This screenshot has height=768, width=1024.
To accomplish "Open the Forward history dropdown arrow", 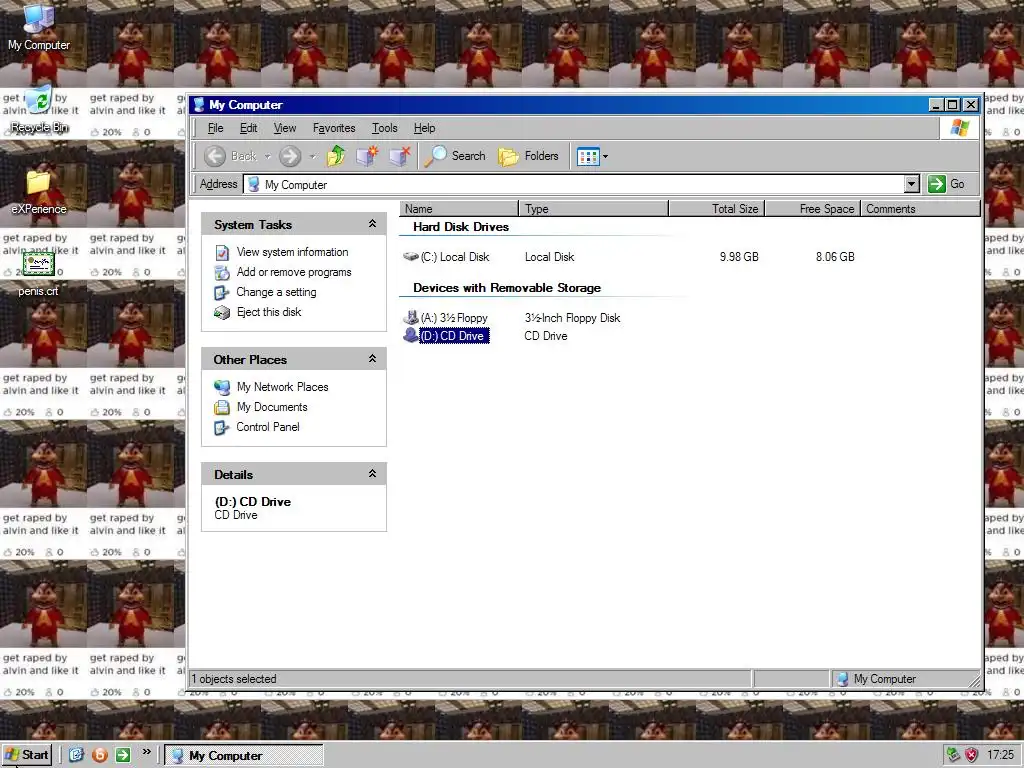I will click(313, 157).
